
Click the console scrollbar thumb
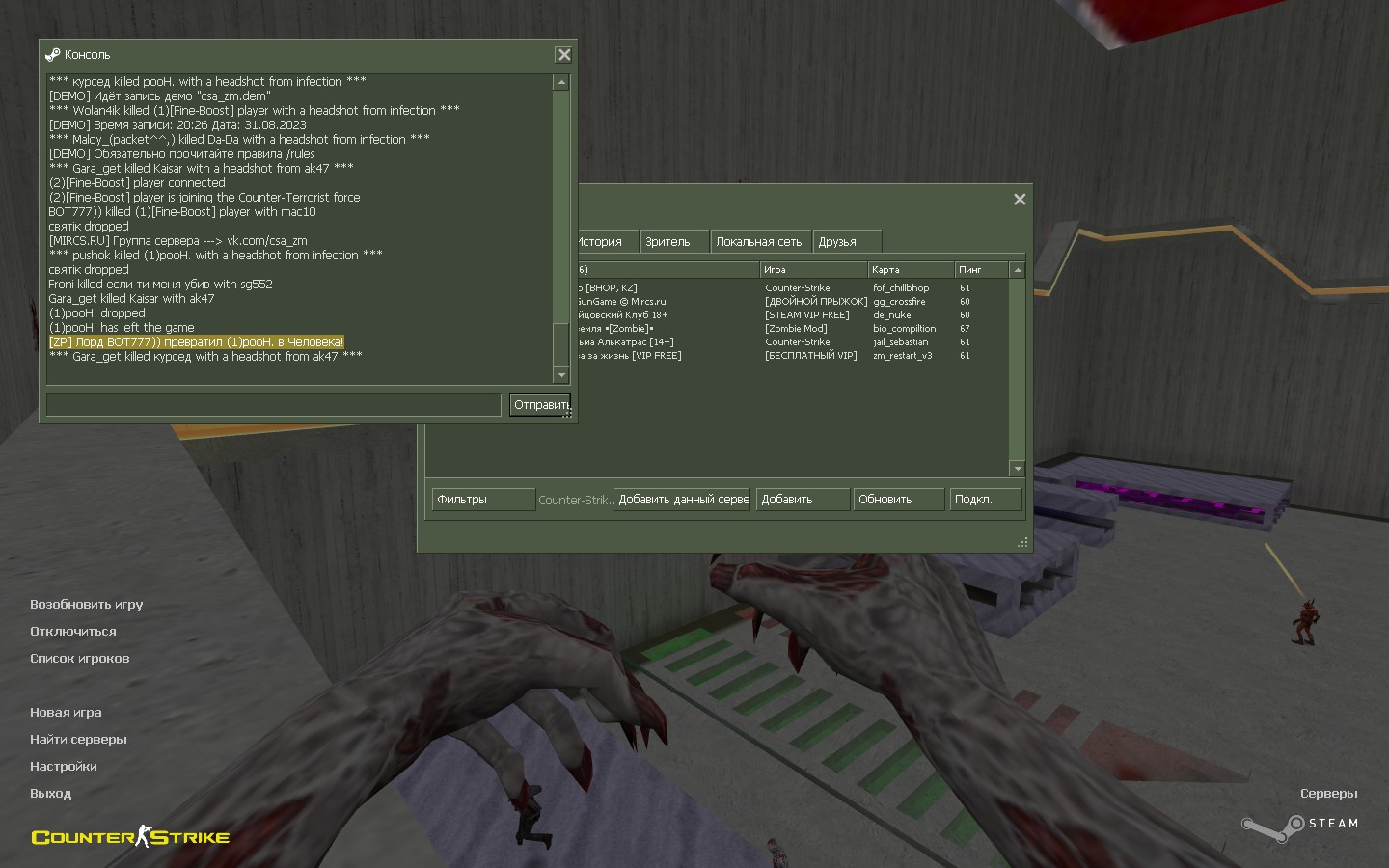coord(561,344)
